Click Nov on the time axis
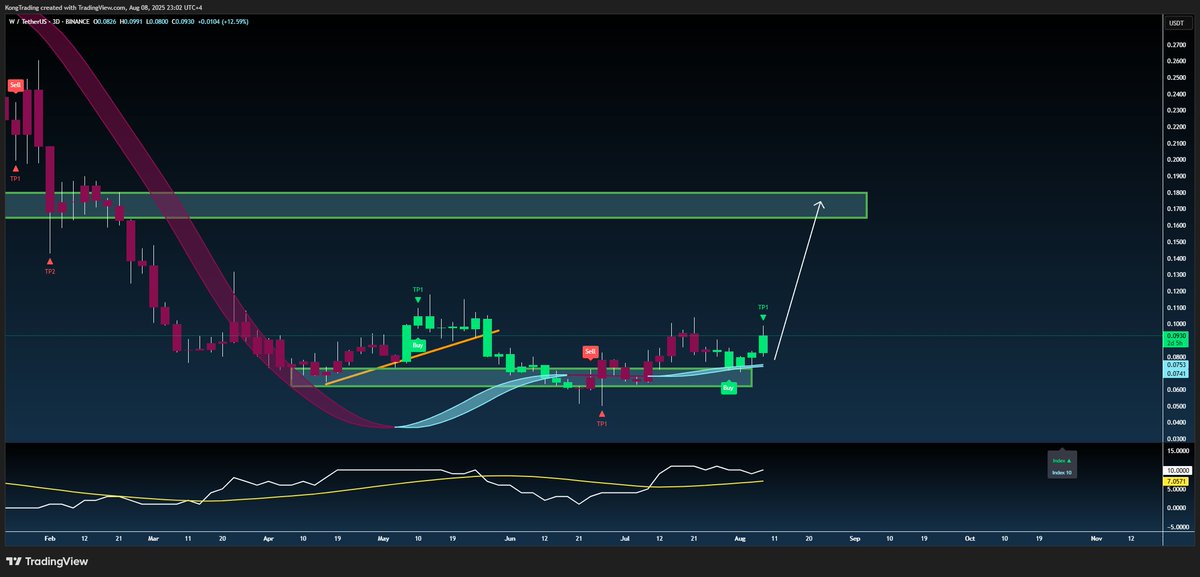 click(1096, 537)
